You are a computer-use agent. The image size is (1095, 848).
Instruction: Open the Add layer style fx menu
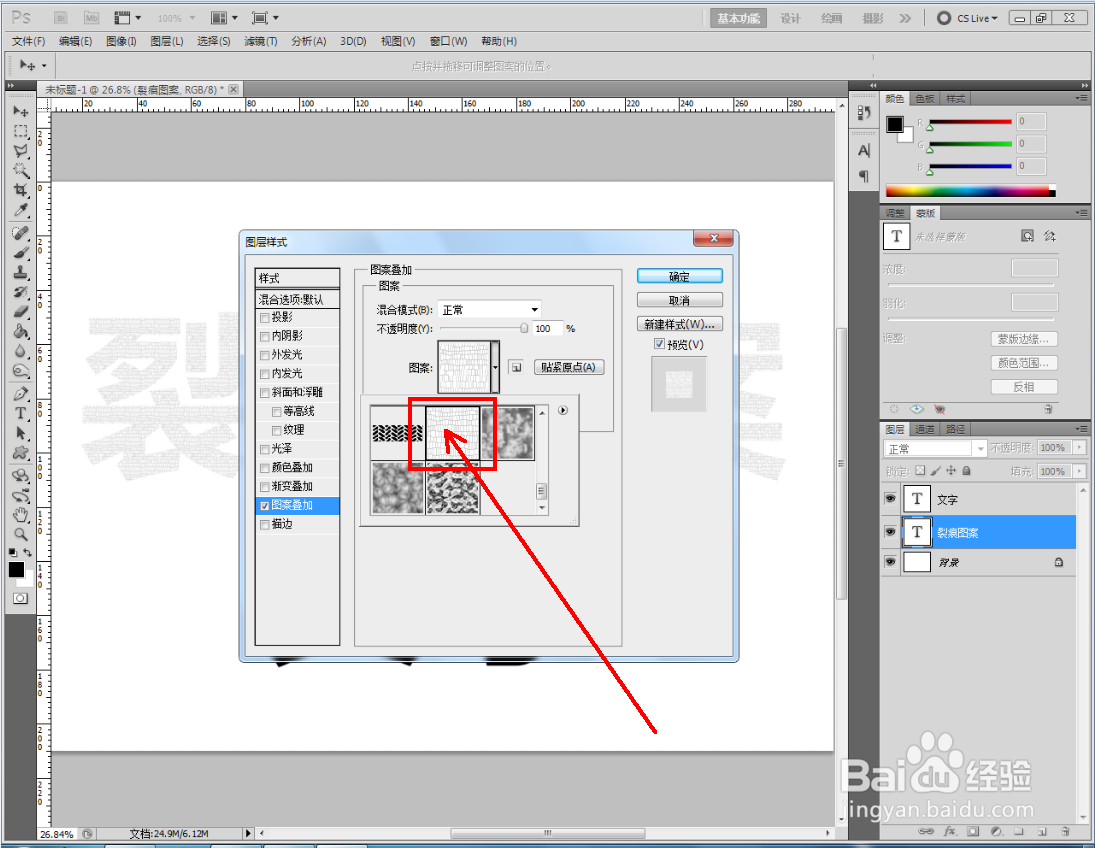coord(950,832)
